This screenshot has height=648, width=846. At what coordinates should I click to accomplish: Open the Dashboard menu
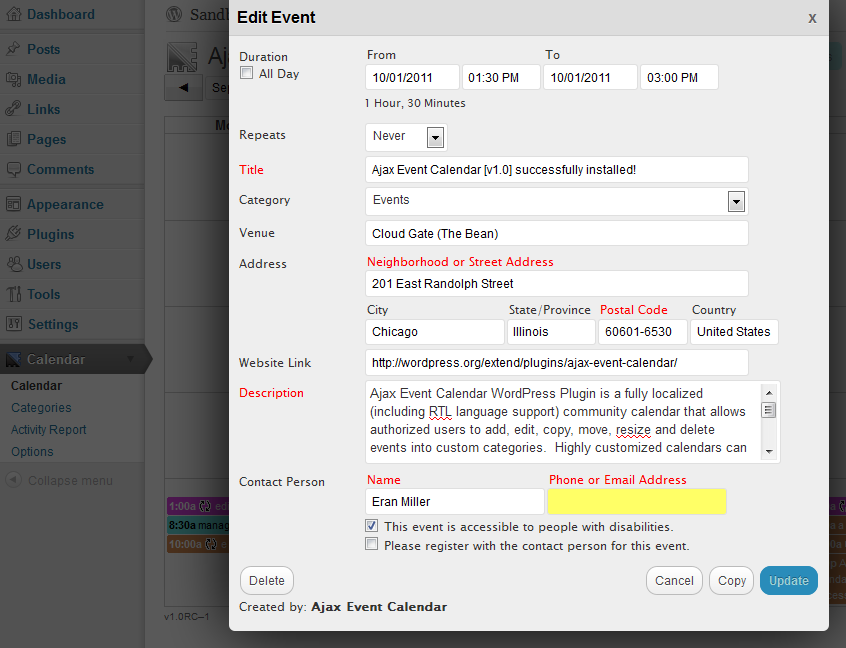point(61,14)
